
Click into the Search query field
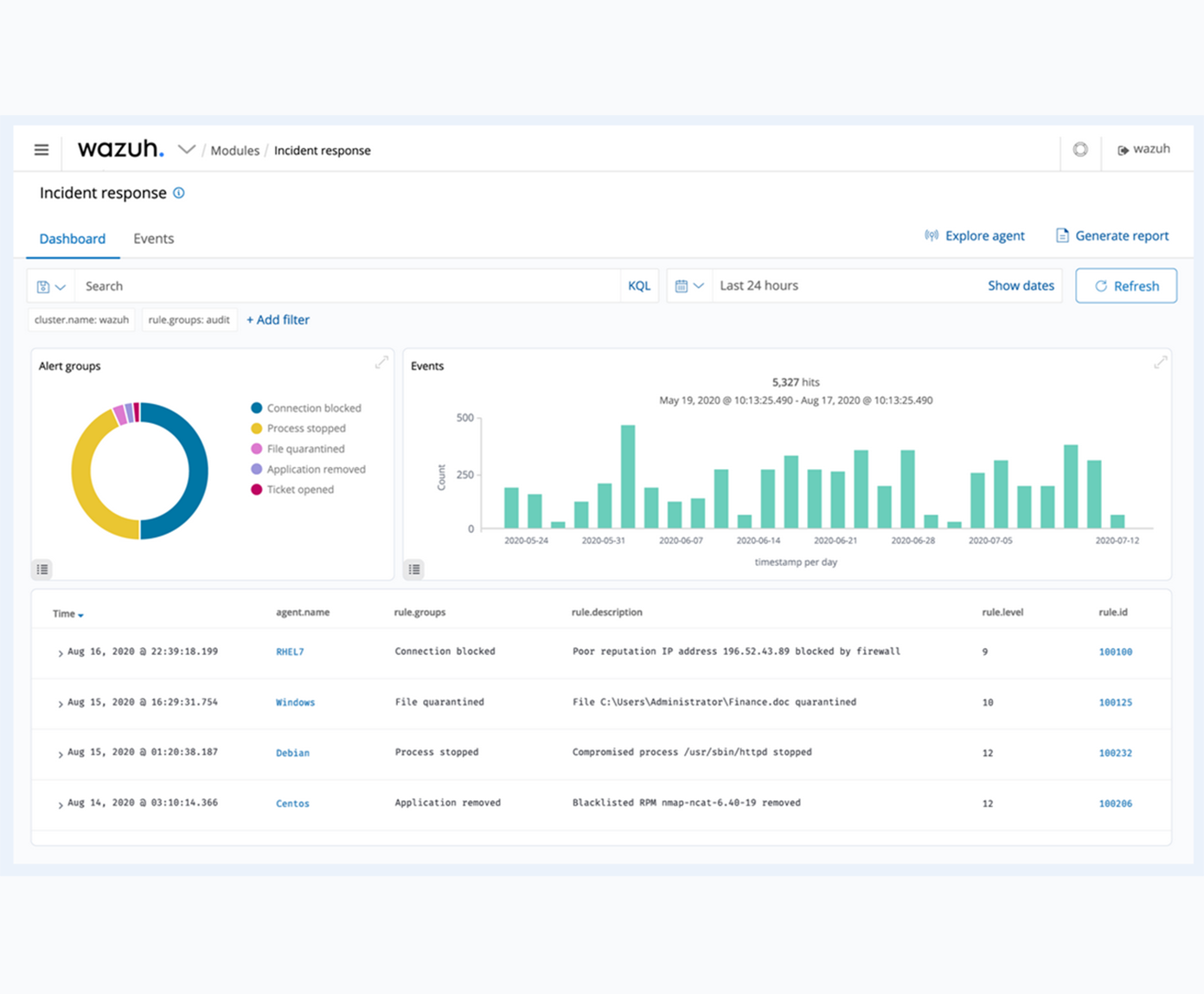pyautogui.click(x=346, y=286)
